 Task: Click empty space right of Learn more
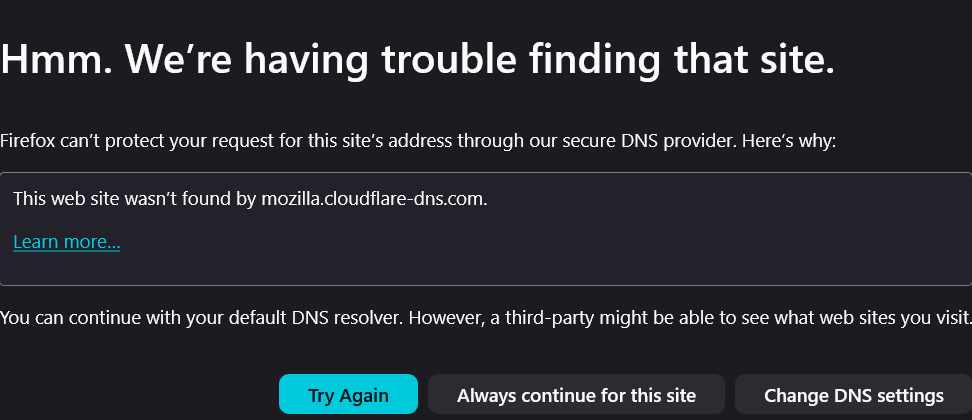(x=500, y=243)
